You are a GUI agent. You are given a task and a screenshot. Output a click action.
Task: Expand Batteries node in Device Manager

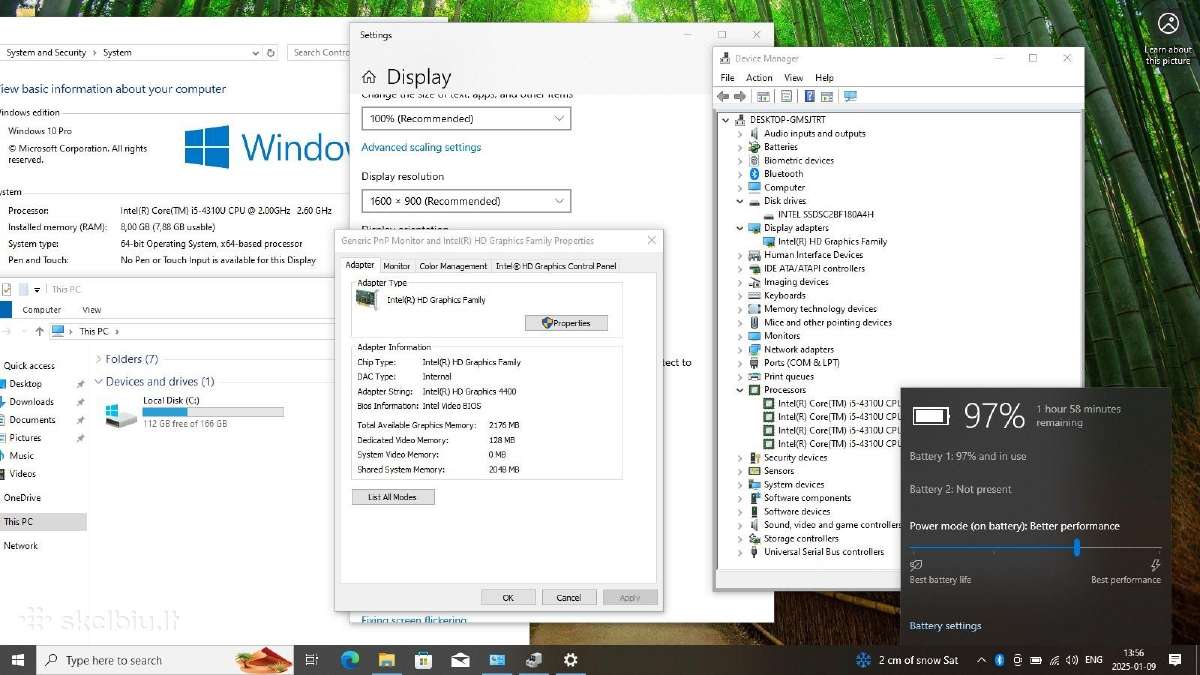pos(740,147)
